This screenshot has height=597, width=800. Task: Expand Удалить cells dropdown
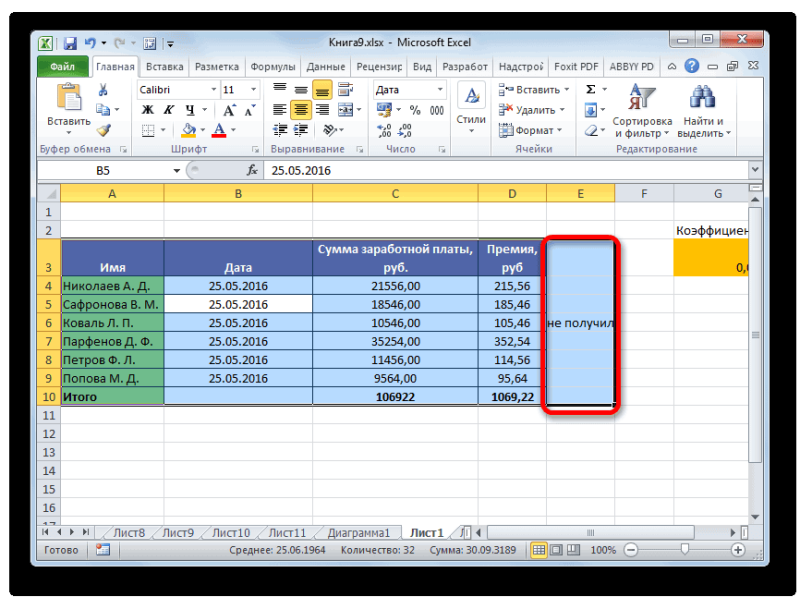click(562, 110)
